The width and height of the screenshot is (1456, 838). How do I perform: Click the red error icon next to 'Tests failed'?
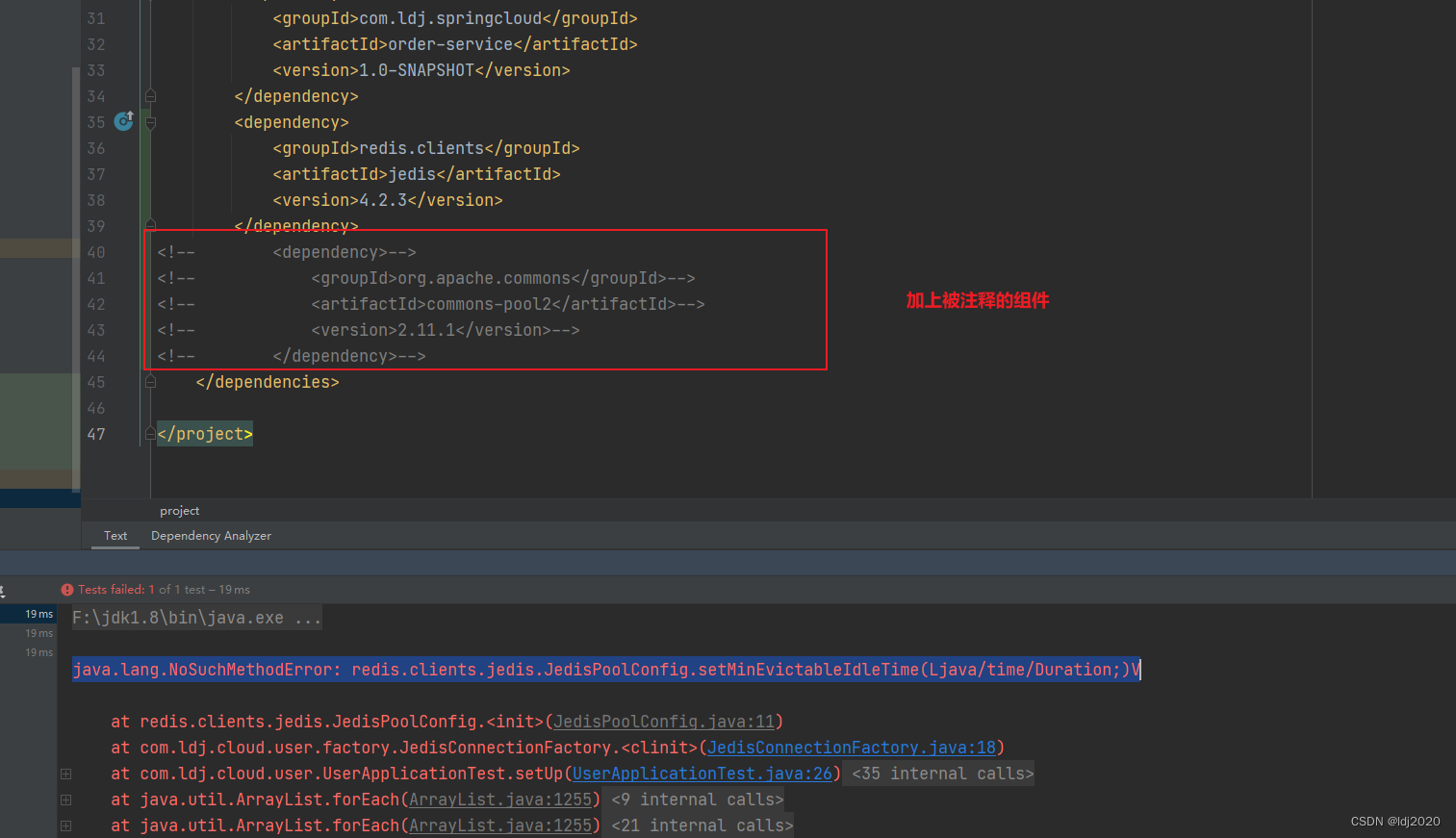point(65,589)
